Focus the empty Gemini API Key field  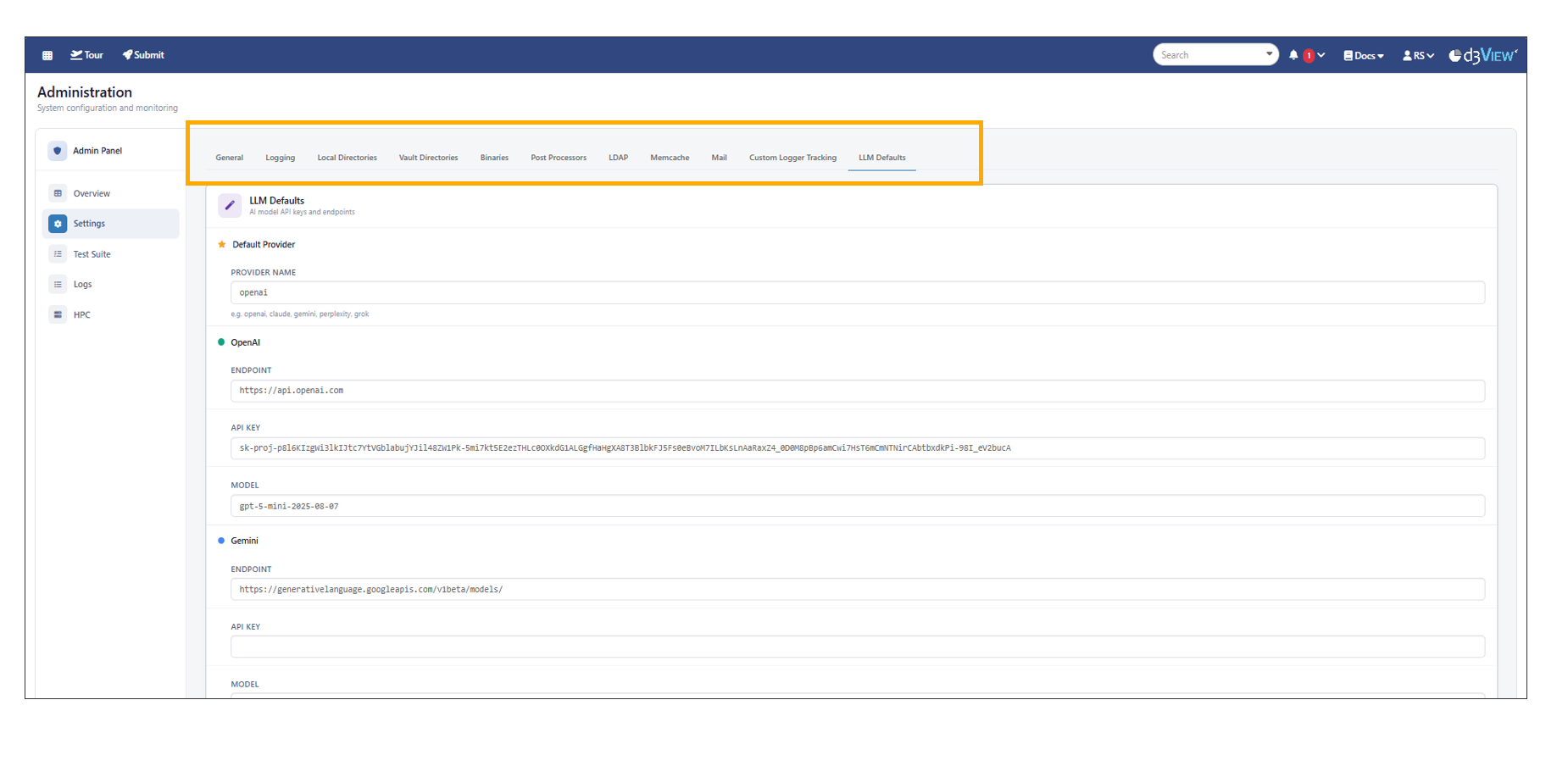tap(856, 647)
